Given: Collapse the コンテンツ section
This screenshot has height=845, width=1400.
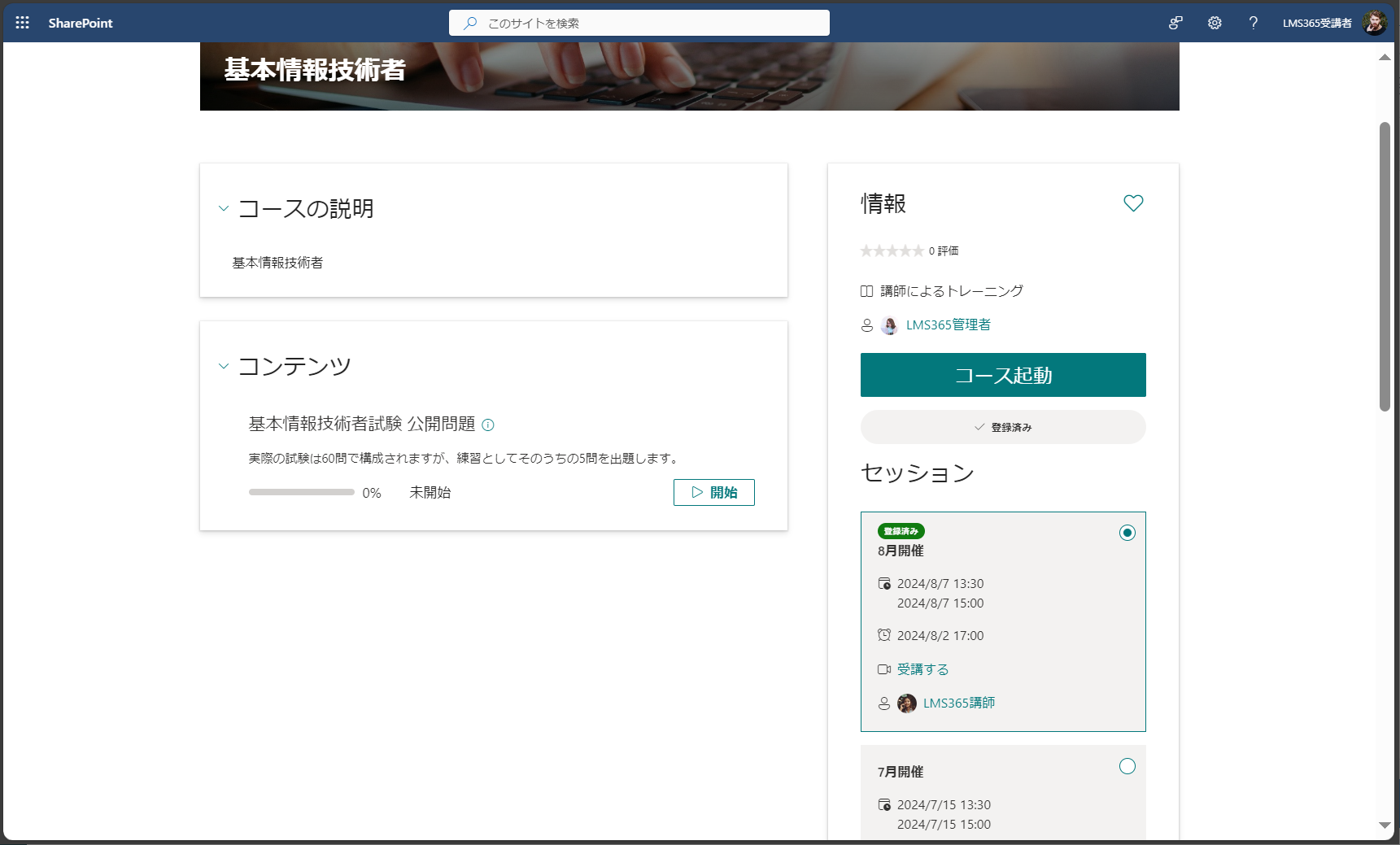Looking at the screenshot, I should point(224,366).
